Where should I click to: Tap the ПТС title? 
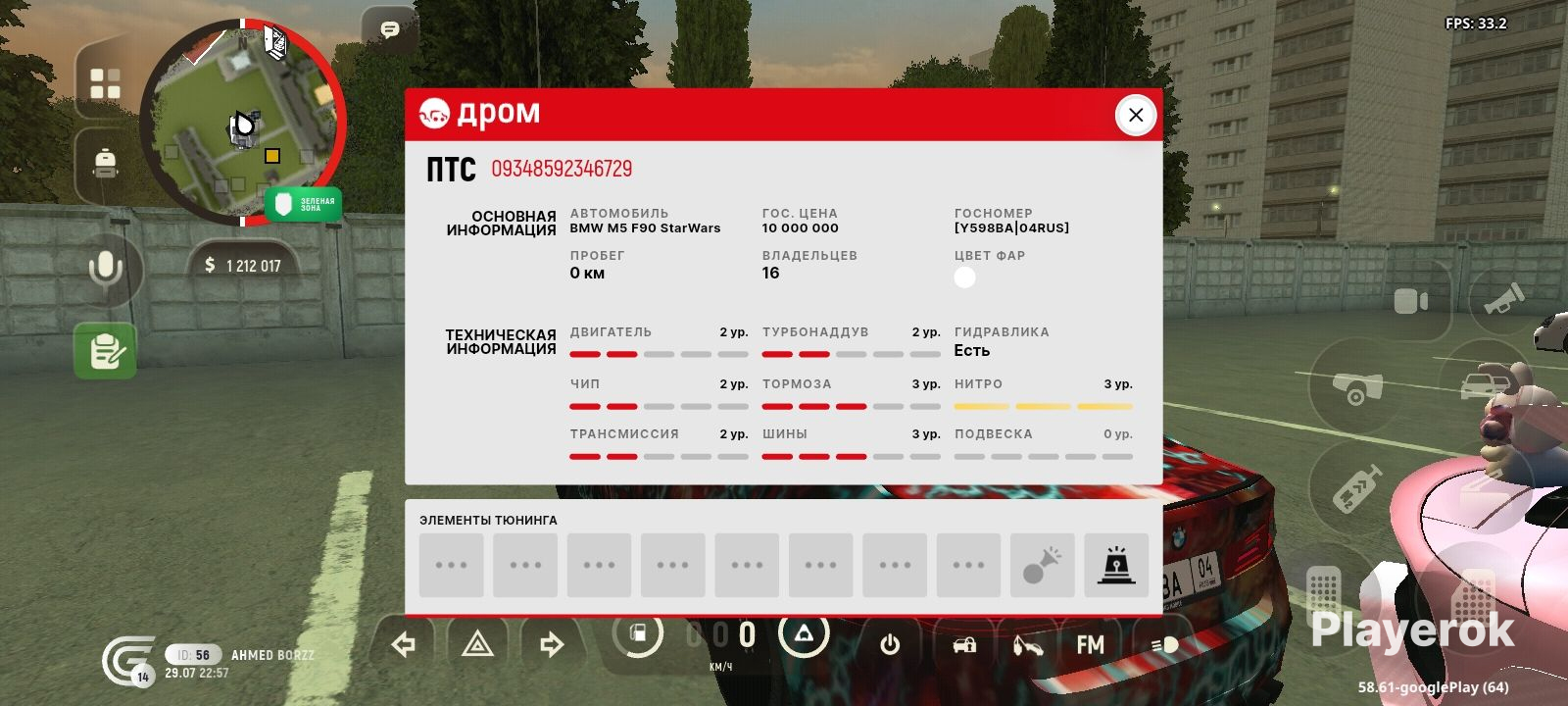(451, 170)
